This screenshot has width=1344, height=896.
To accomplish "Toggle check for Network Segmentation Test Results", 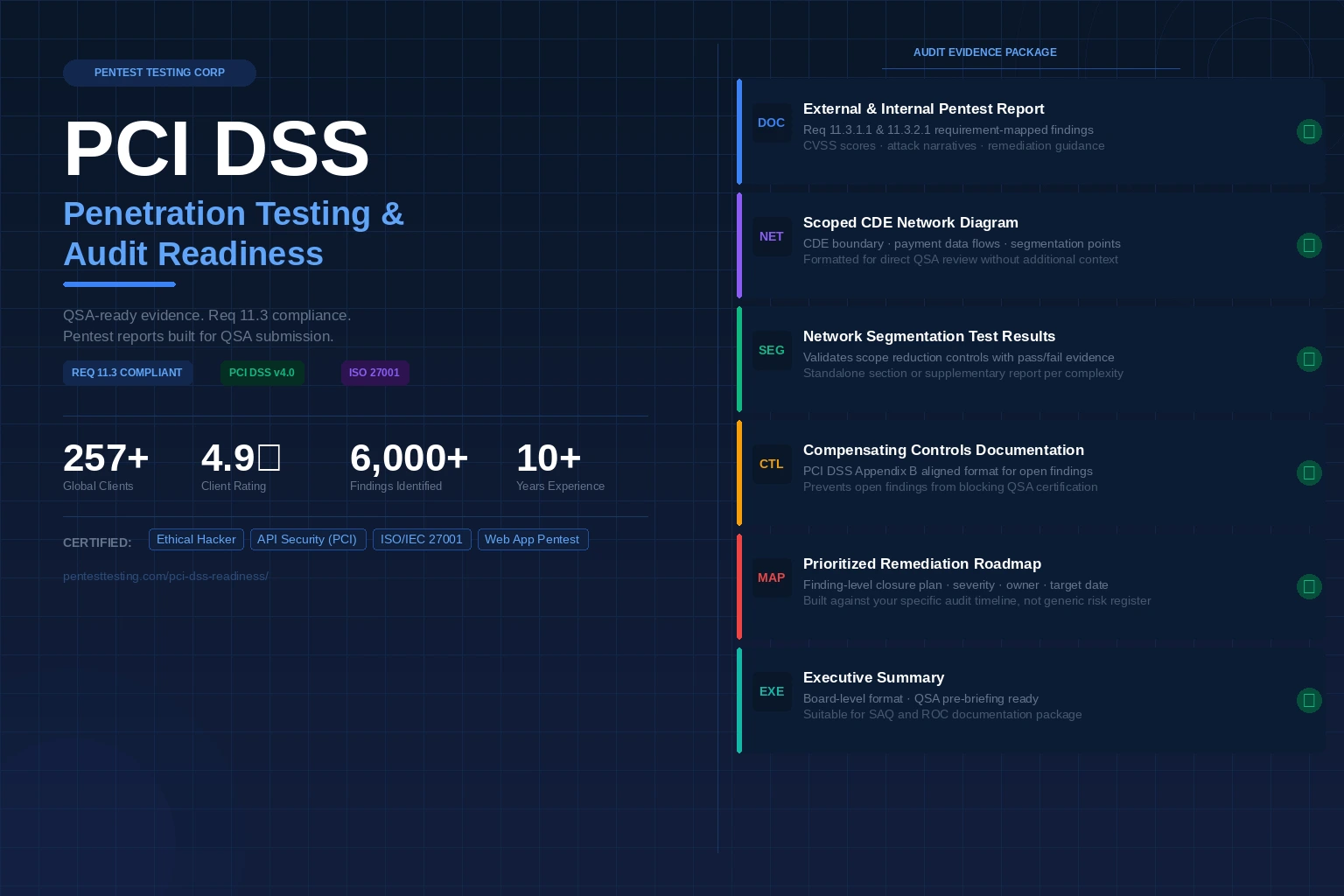I will [1309, 359].
